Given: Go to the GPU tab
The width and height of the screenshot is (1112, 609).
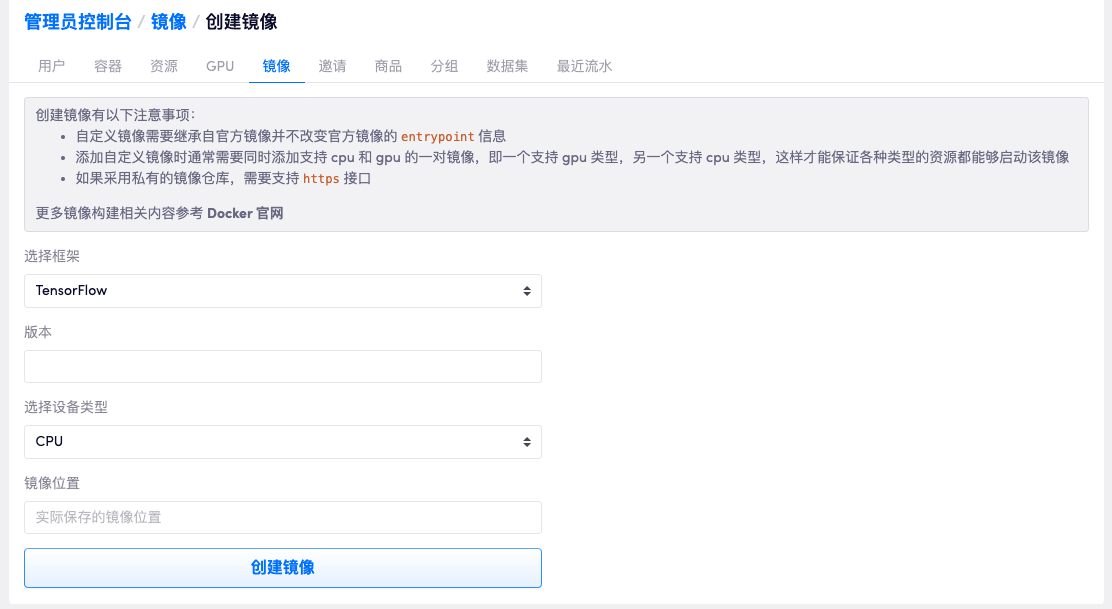Looking at the screenshot, I should (220, 66).
